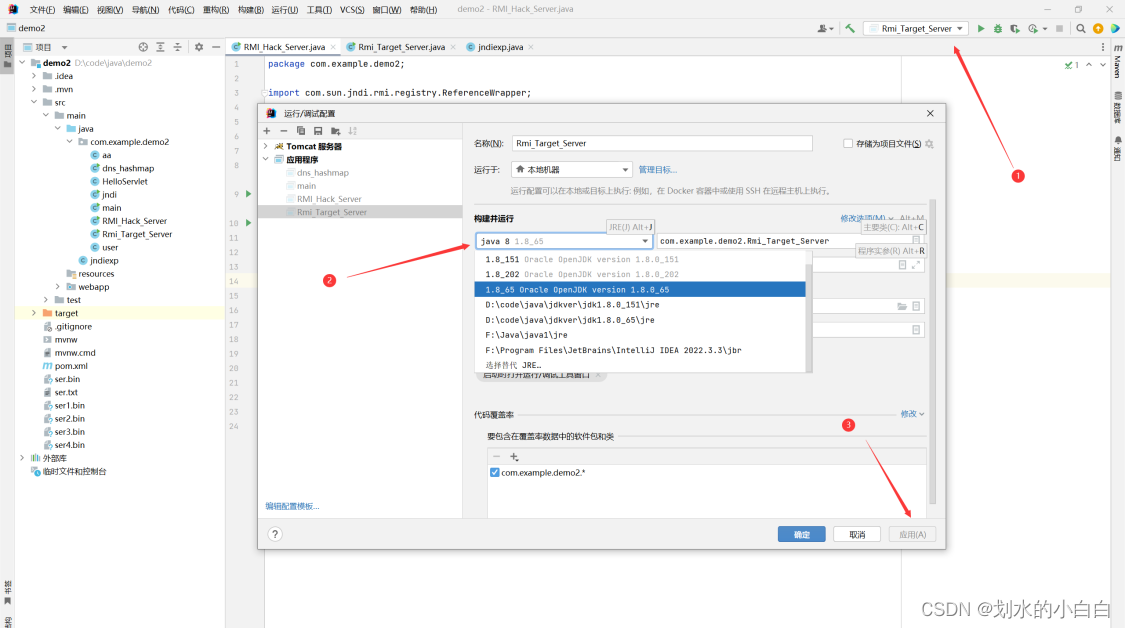Start debugging with the bug icon
Screen dimensions: 1125x628
pos(997,29)
